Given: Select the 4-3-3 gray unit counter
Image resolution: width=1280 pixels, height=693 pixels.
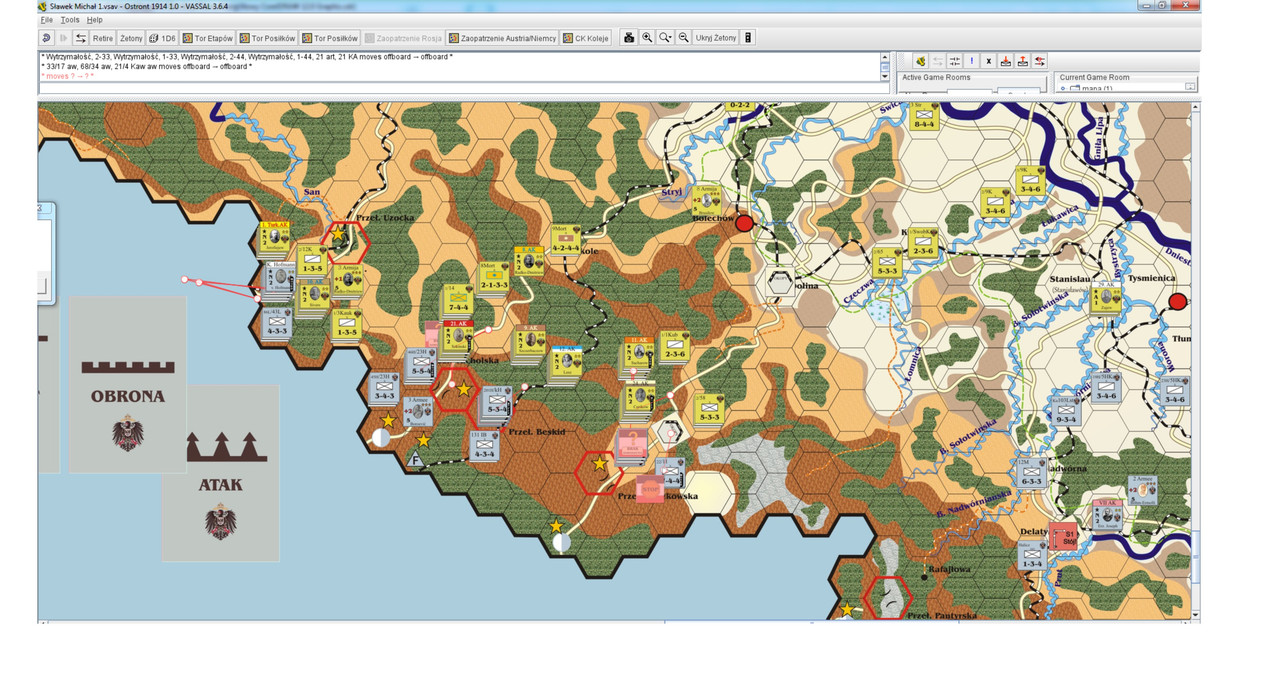Looking at the screenshot, I should [x=276, y=323].
